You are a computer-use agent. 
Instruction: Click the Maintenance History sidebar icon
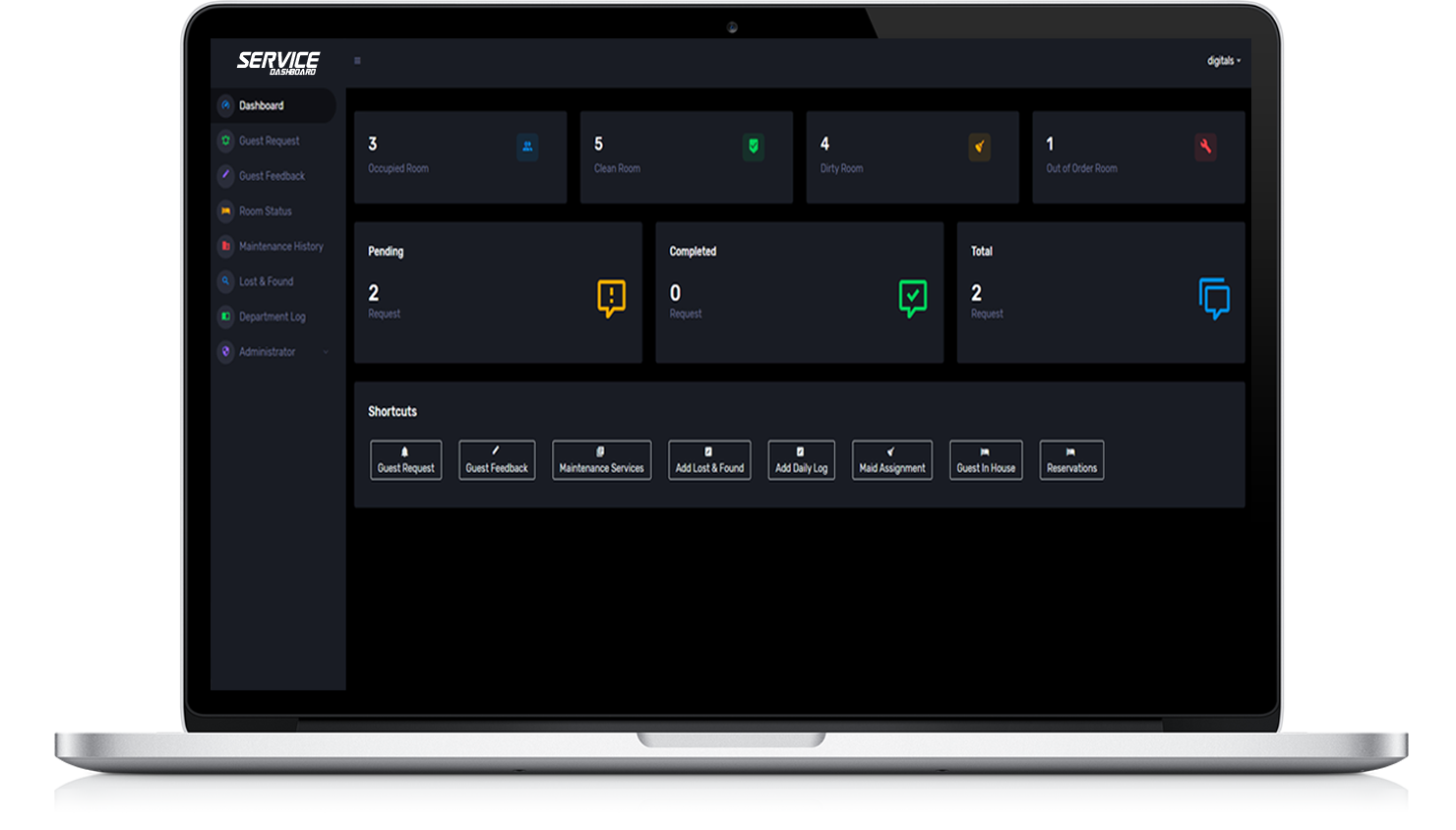[x=226, y=246]
